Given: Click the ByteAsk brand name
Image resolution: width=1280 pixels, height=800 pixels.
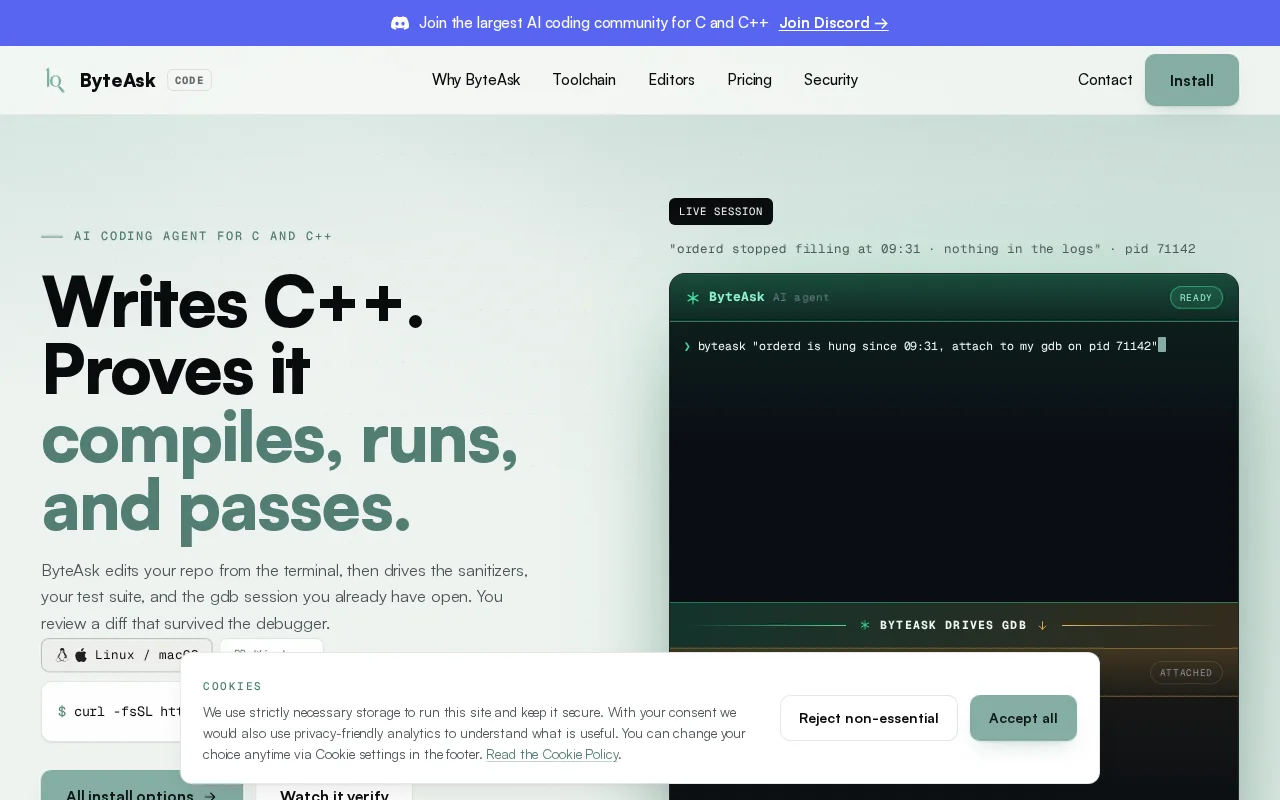Looking at the screenshot, I should (x=118, y=80).
